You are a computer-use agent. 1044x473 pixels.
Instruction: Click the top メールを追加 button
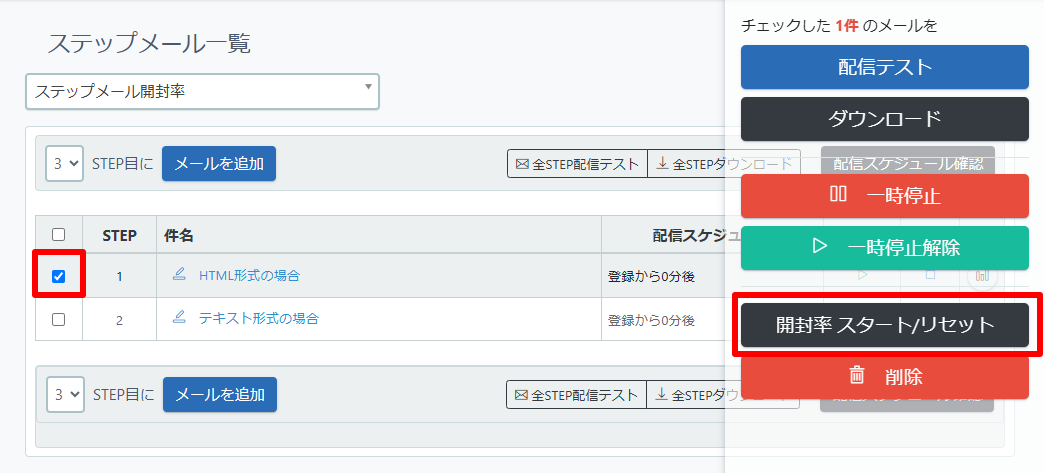[x=219, y=163]
